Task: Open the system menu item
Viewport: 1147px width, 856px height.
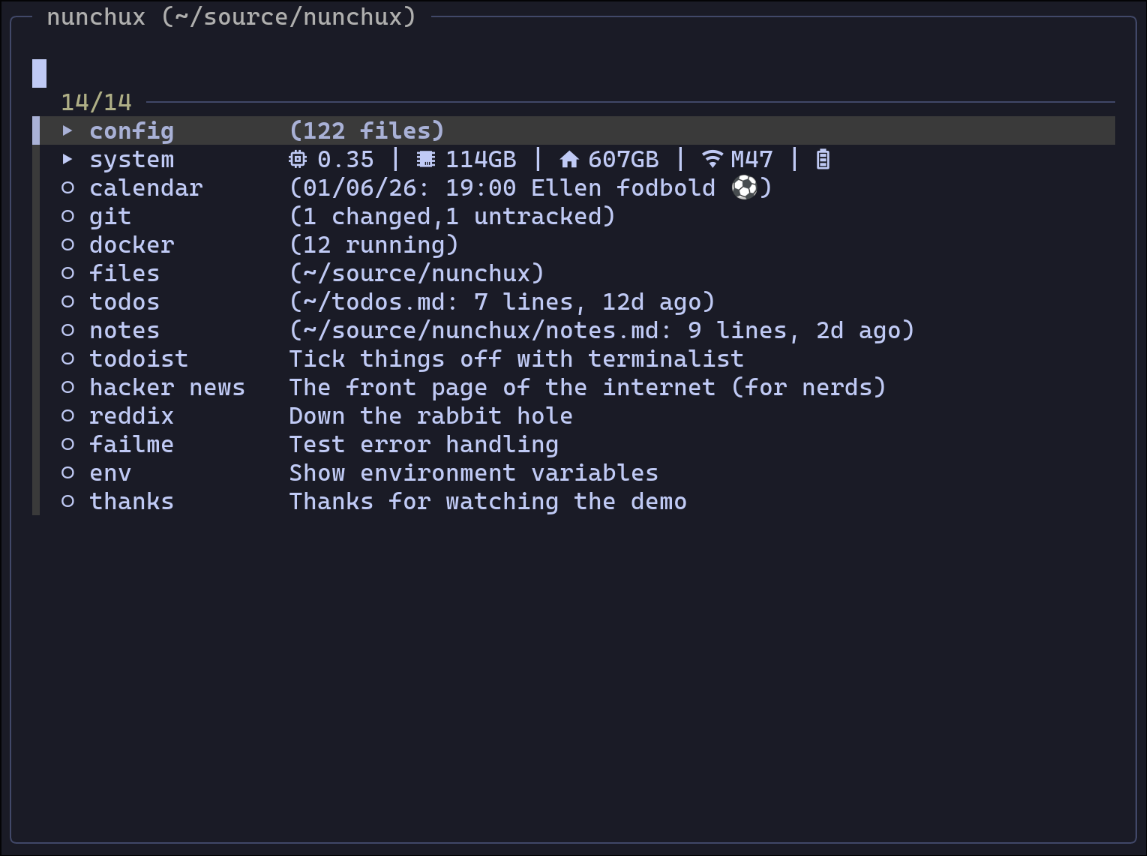Action: tap(132, 159)
